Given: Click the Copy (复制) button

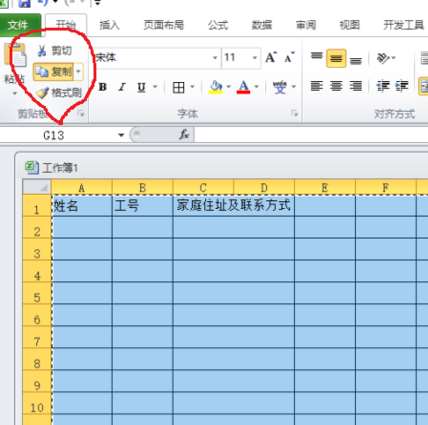Looking at the screenshot, I should tap(54, 72).
